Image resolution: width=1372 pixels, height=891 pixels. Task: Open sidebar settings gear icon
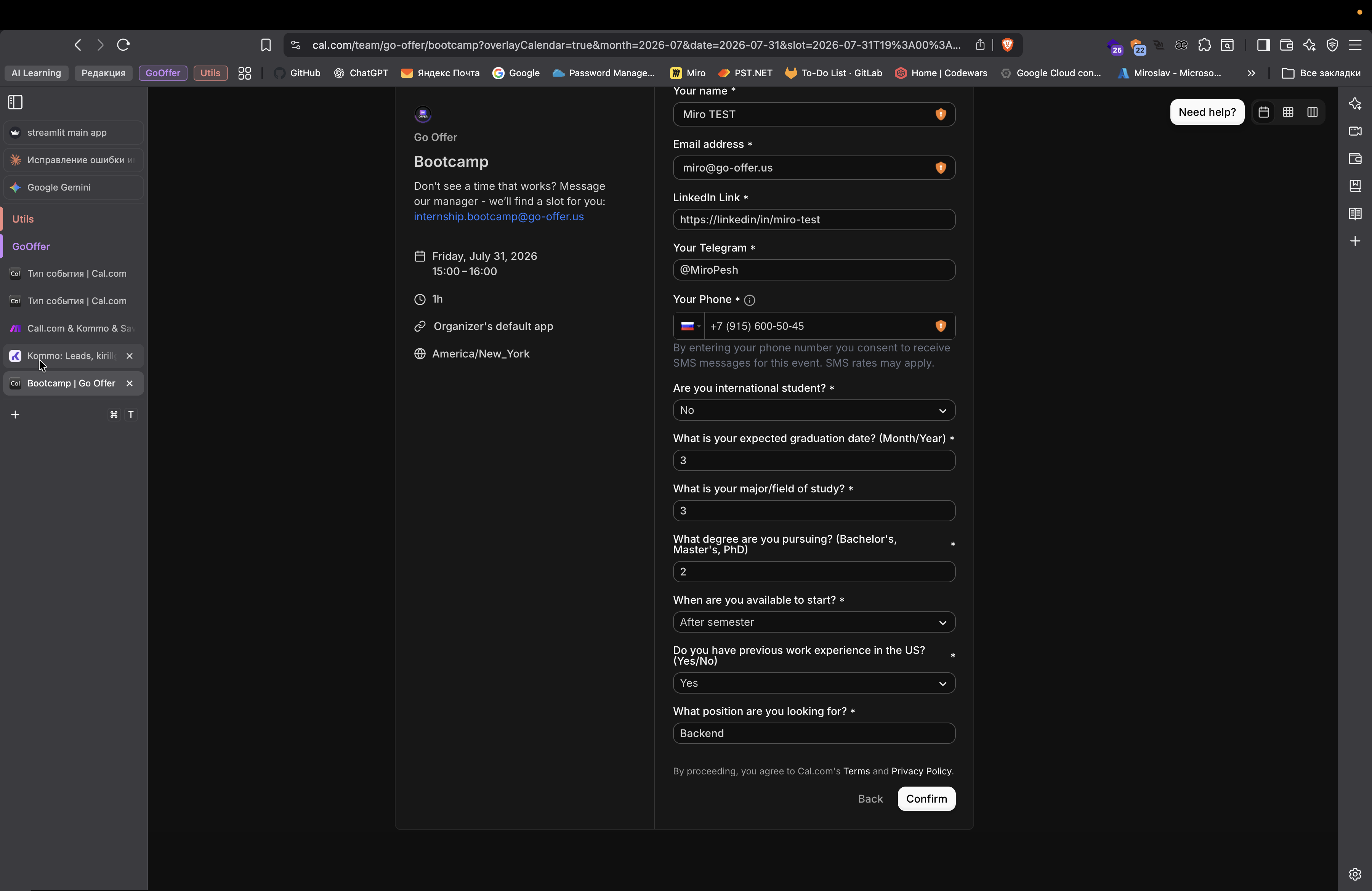coord(1355,874)
